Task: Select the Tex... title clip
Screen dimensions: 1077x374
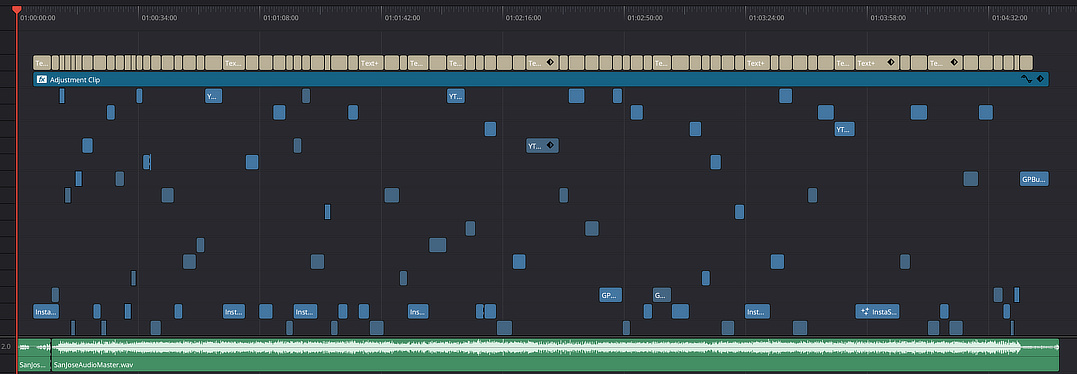Action: [x=234, y=63]
